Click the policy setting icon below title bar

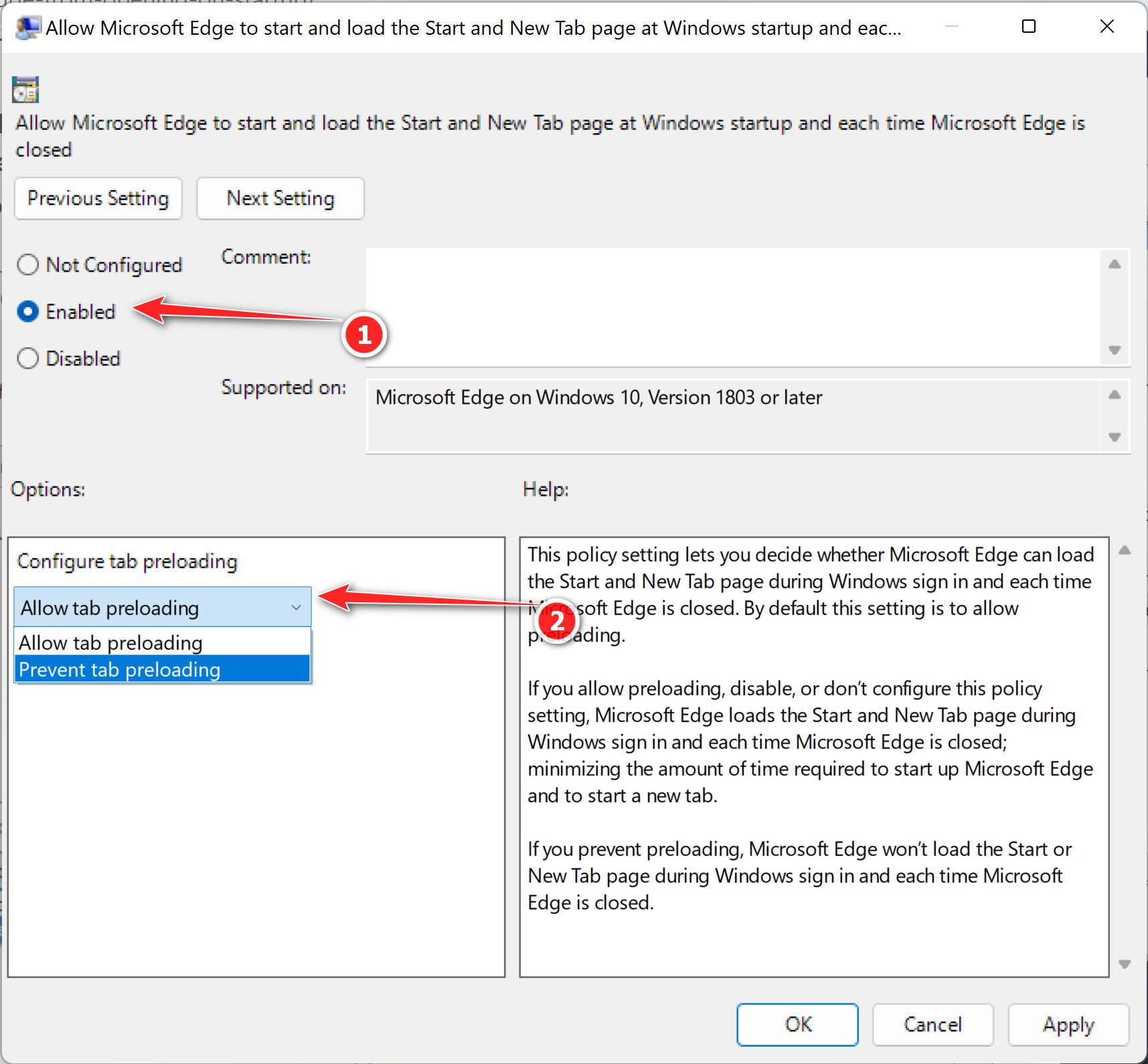25,90
